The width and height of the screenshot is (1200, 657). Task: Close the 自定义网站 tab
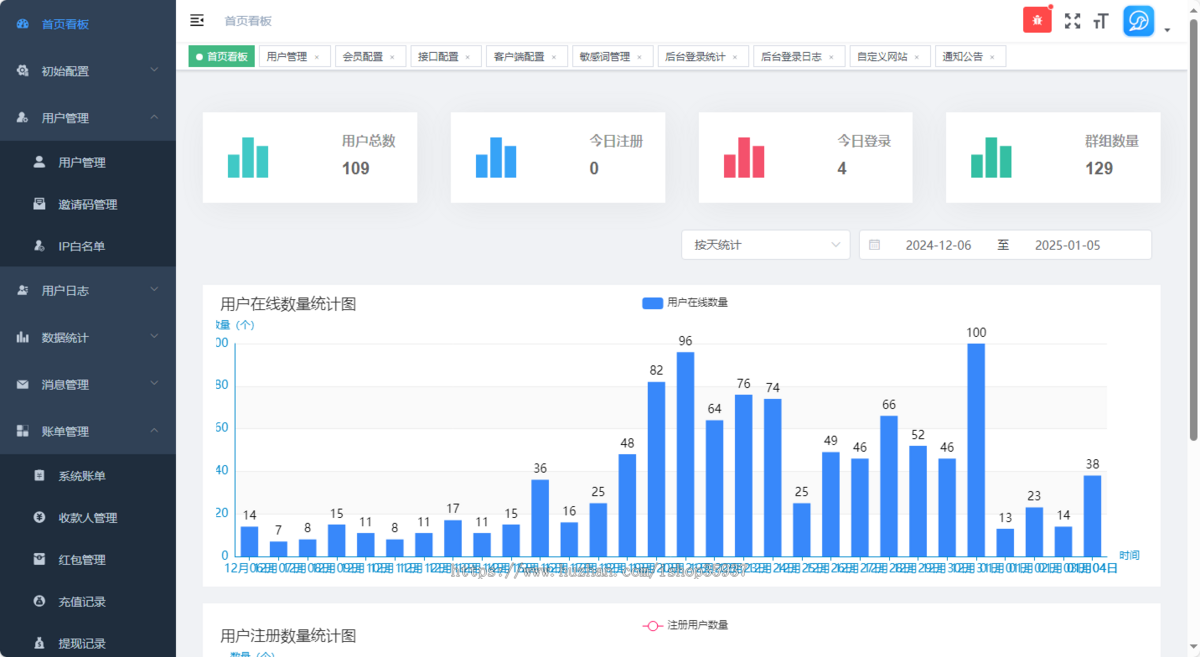[917, 58]
